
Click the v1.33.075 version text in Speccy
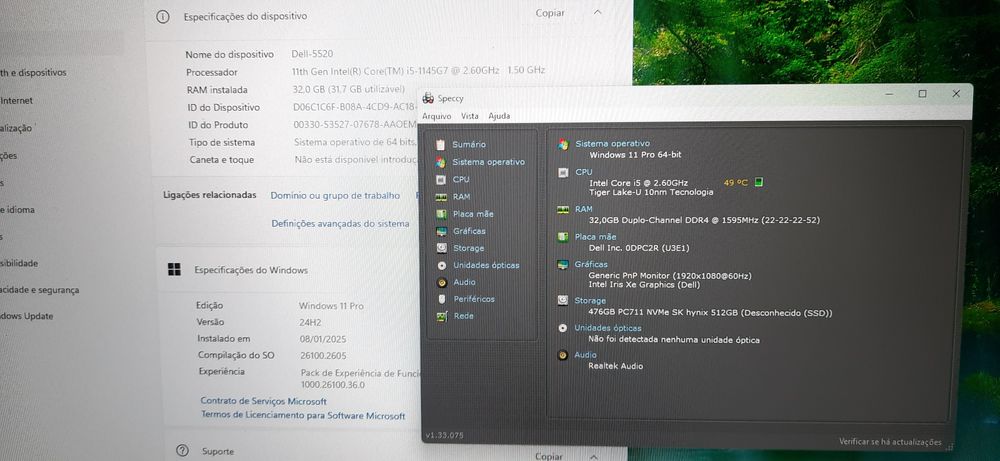click(445, 435)
